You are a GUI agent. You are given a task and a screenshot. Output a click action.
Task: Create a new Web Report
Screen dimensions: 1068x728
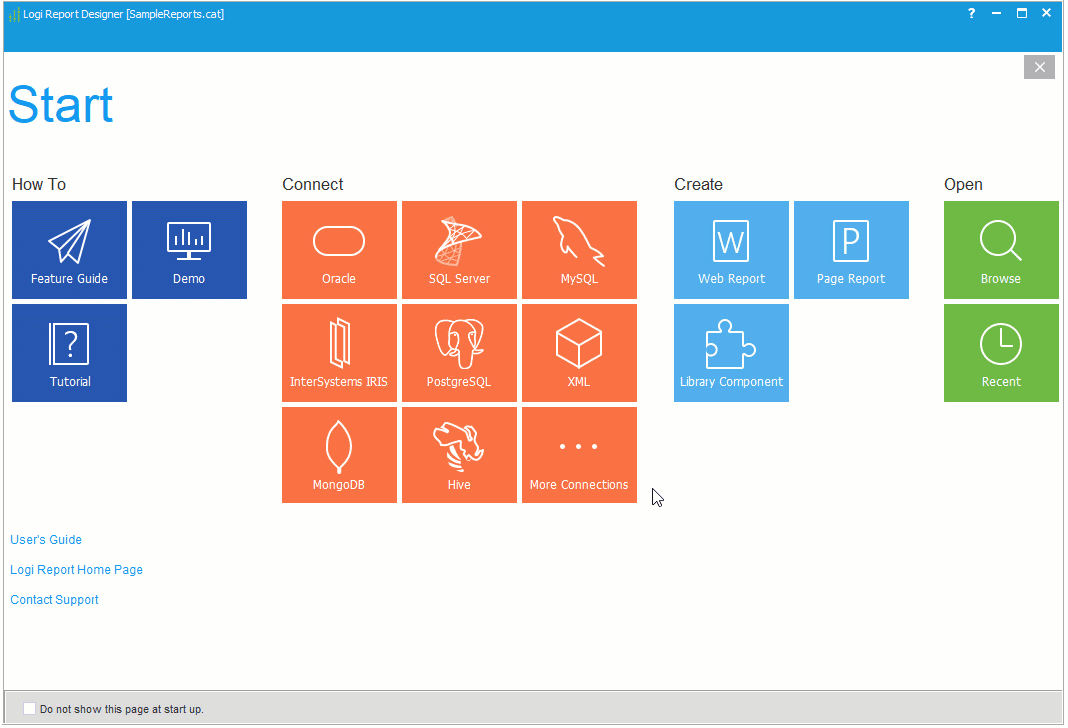[x=731, y=250]
